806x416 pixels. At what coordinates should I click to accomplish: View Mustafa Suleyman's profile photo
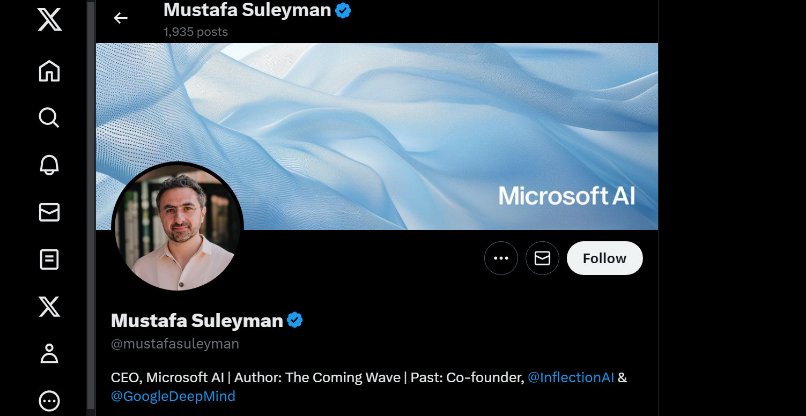coord(178,225)
